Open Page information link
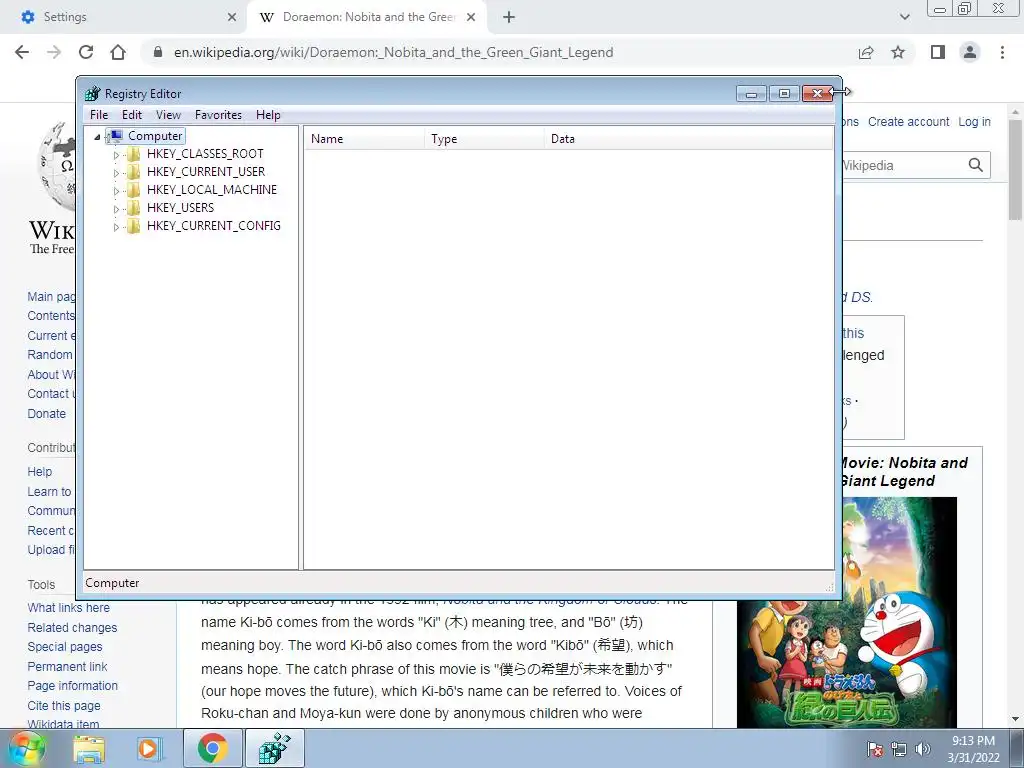Viewport: 1024px width, 768px height. click(x=72, y=686)
